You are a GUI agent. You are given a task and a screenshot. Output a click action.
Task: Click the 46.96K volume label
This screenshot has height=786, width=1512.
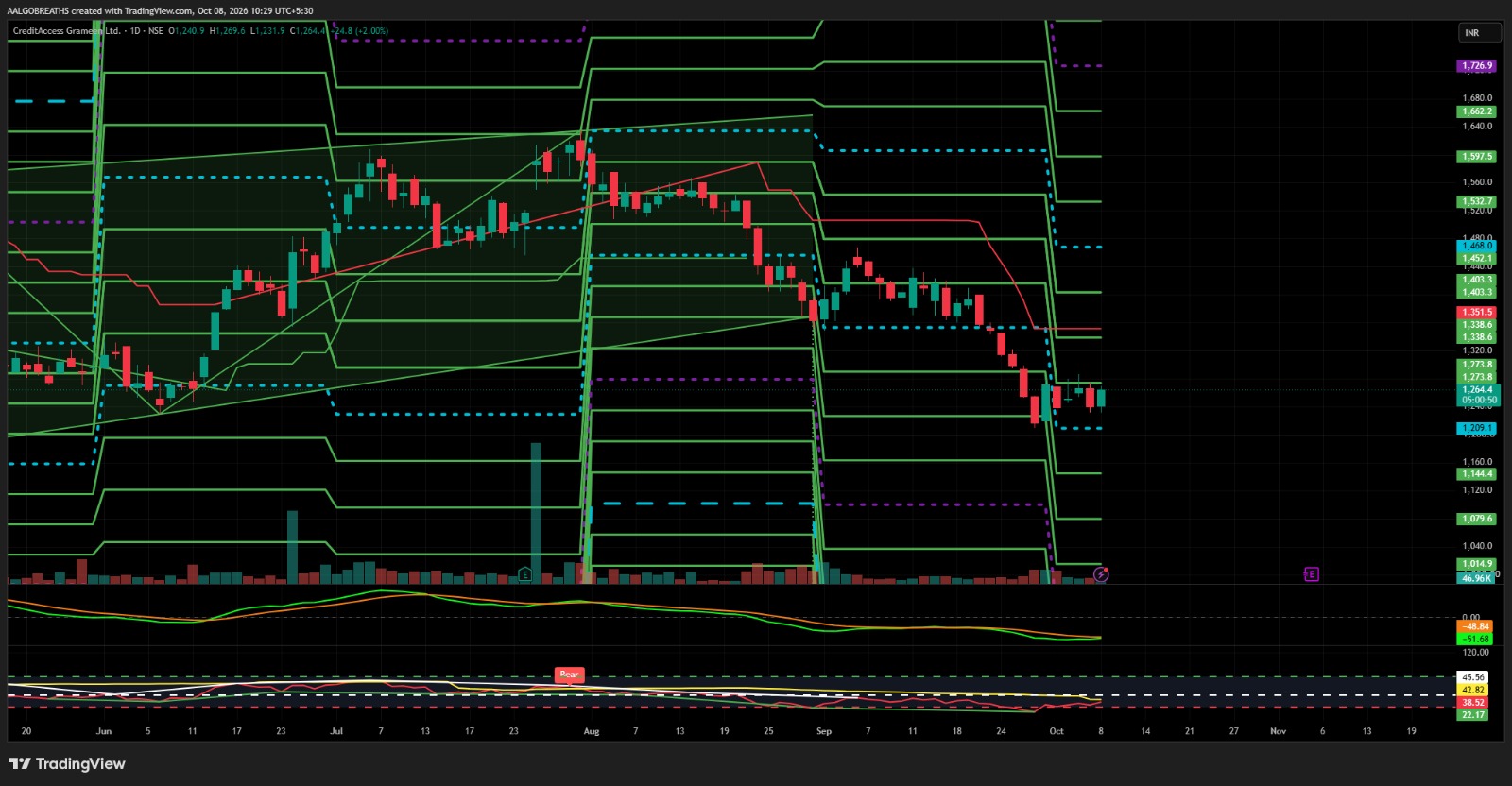(1476, 578)
